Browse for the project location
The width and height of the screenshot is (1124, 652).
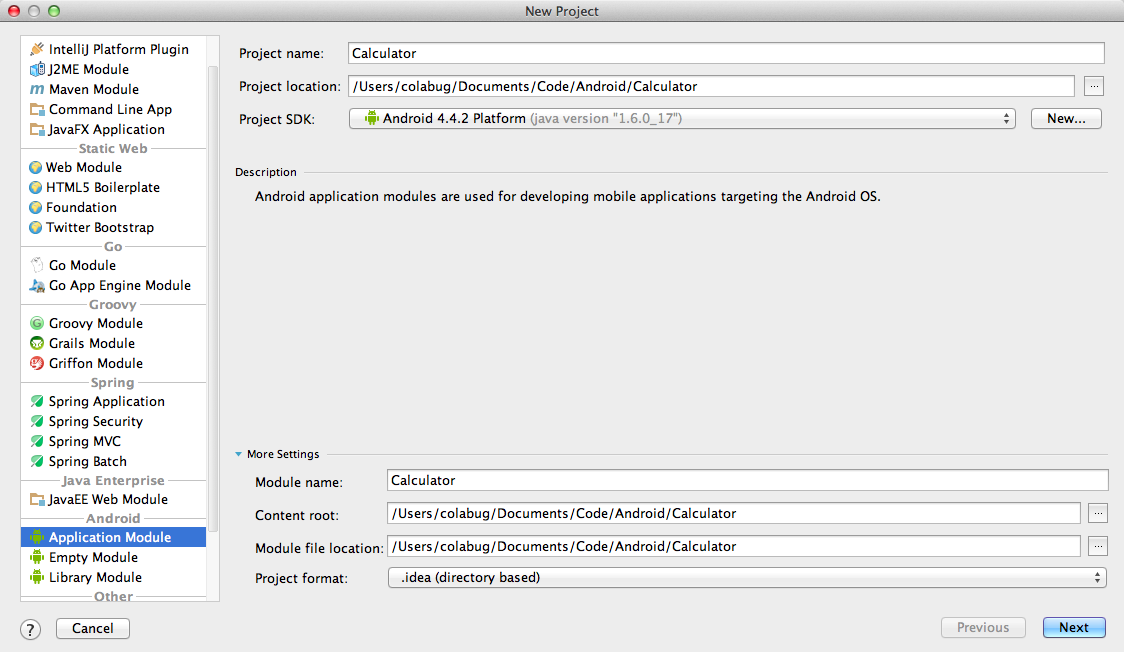pos(1093,86)
